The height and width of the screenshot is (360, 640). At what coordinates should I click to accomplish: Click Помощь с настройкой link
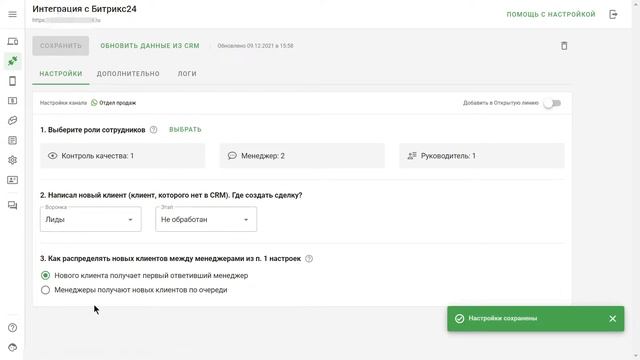551,14
